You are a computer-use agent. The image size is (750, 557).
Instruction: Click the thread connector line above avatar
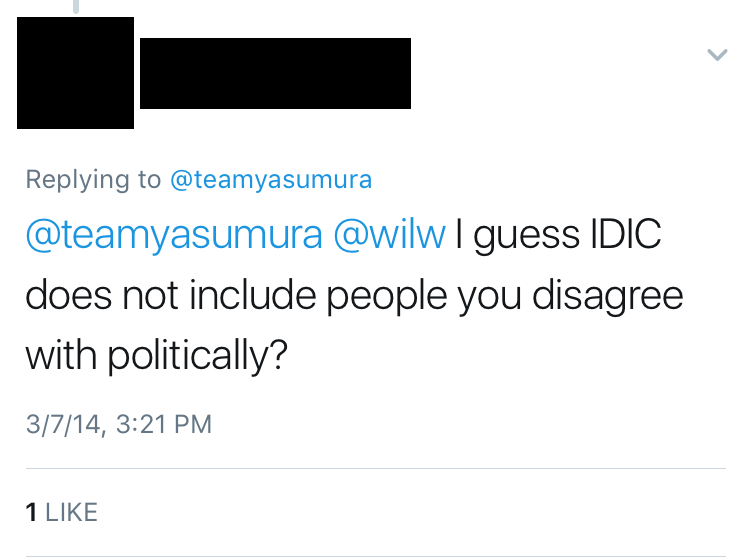[76, 7]
